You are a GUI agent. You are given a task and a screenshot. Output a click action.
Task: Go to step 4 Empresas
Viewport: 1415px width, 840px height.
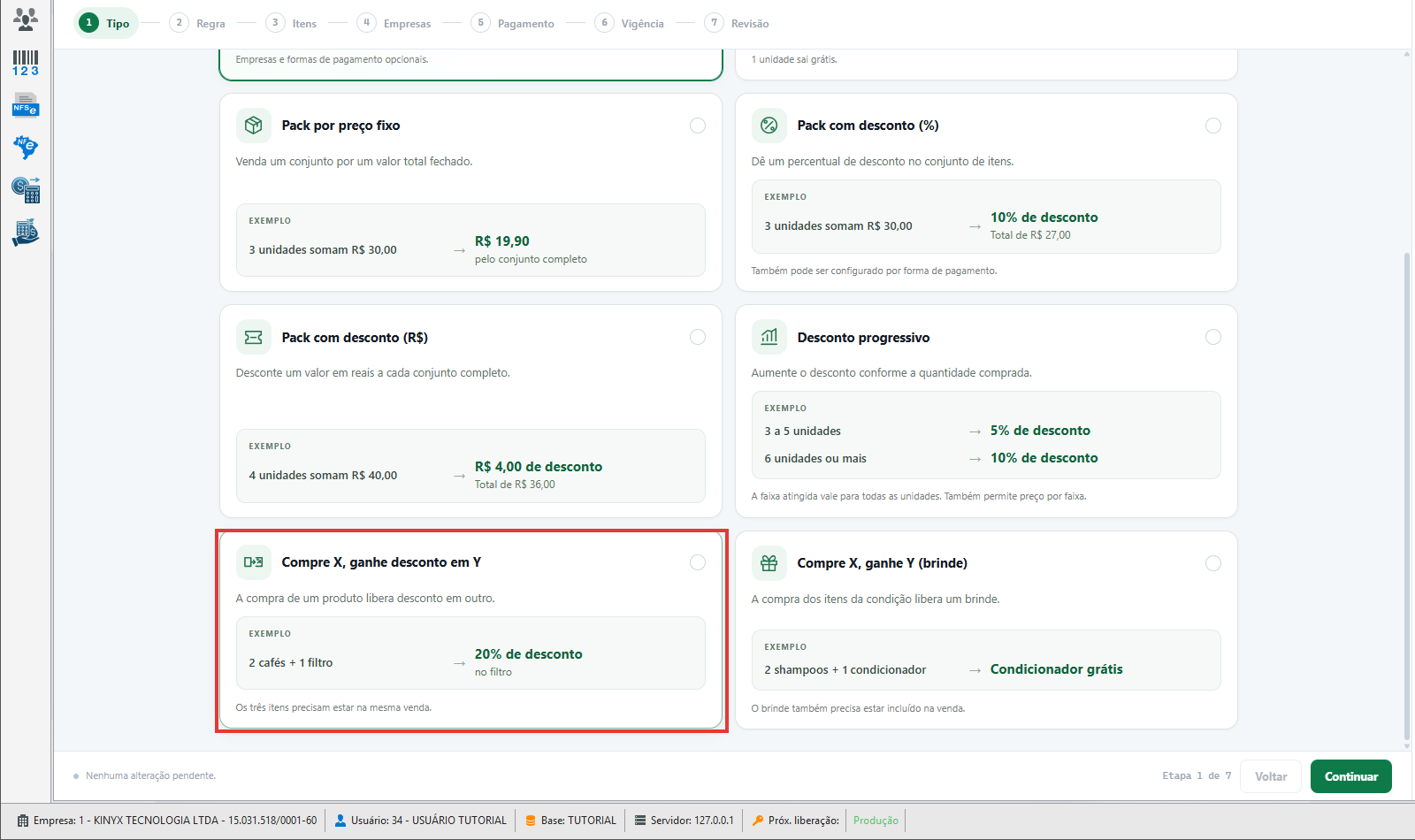point(394,23)
